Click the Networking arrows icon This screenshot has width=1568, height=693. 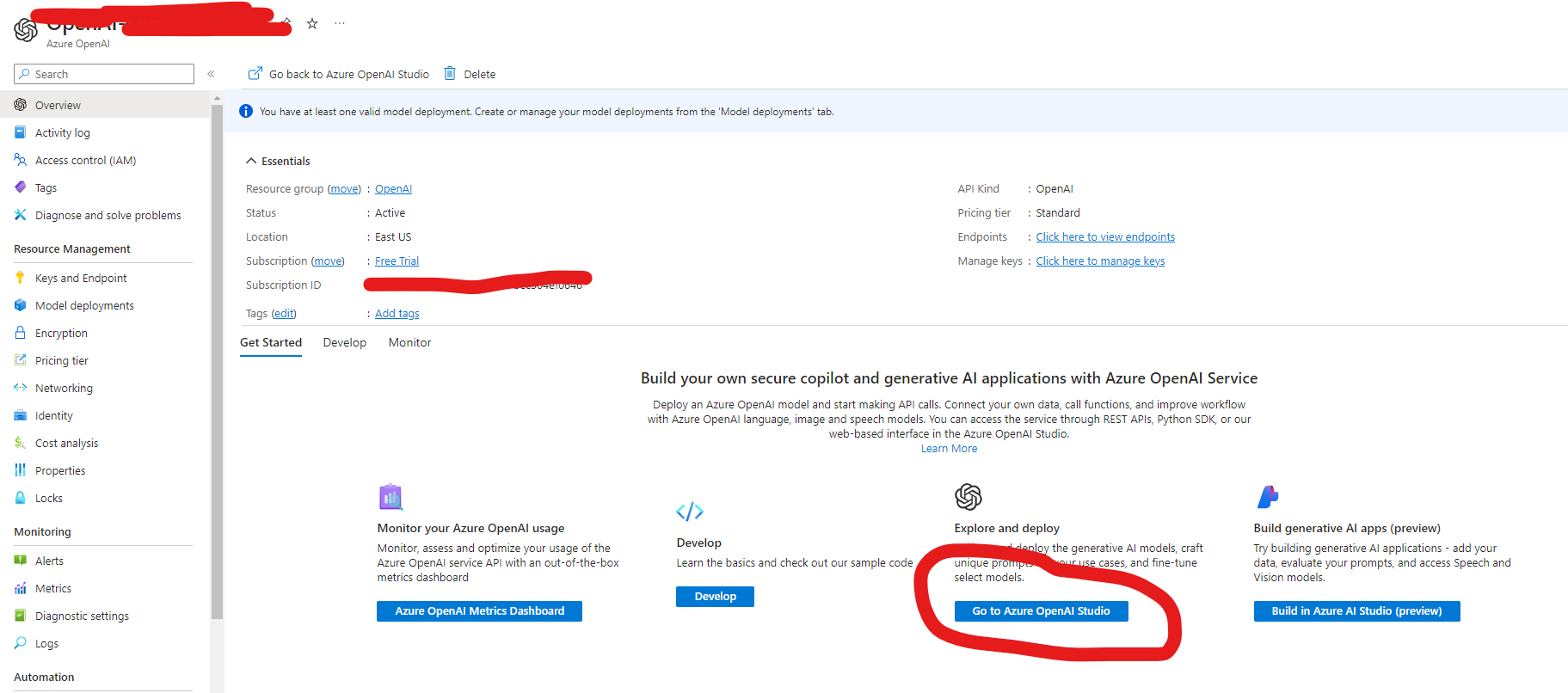[x=20, y=388]
